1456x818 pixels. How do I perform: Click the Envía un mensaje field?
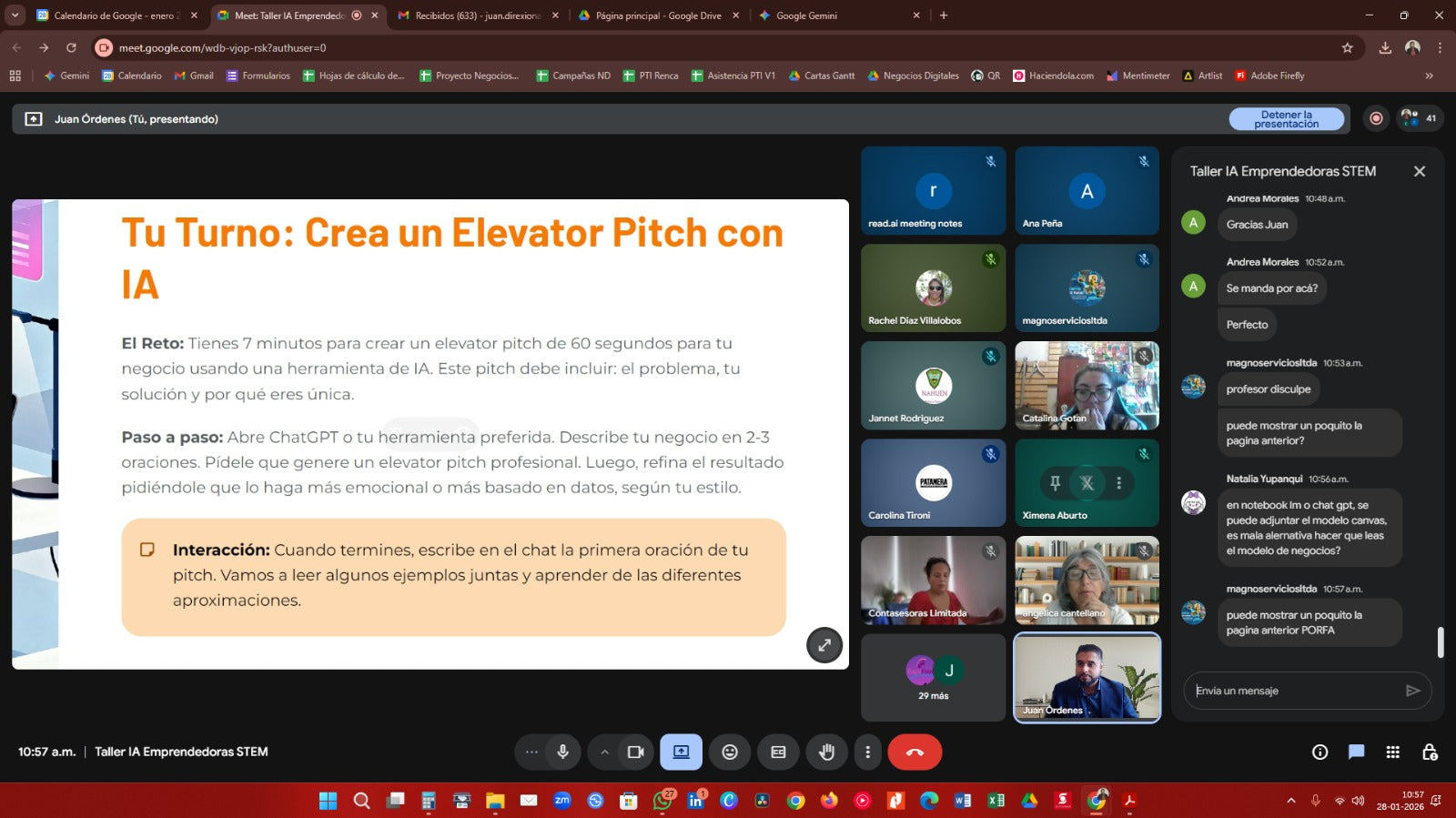(x=1294, y=691)
